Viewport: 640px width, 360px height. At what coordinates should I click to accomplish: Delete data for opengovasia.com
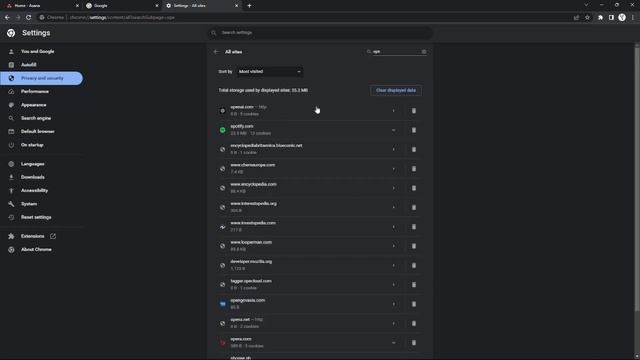413,304
